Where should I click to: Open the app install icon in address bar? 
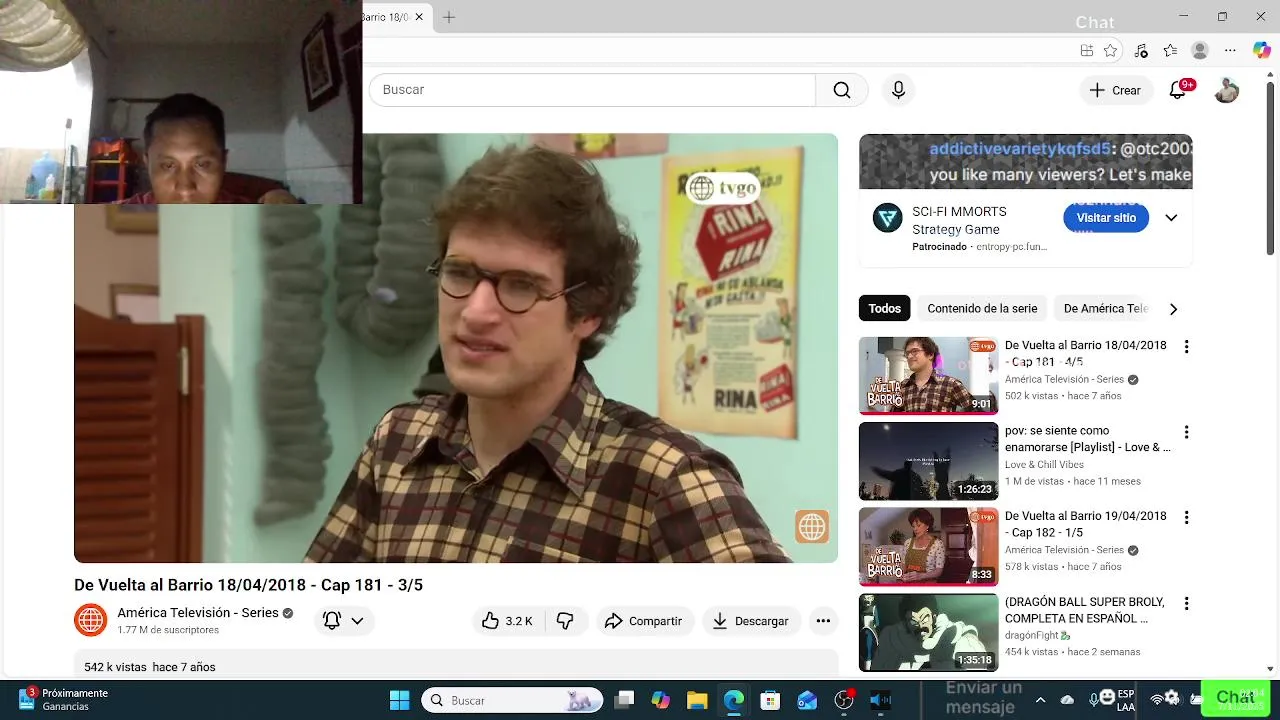pyautogui.click(x=1087, y=51)
